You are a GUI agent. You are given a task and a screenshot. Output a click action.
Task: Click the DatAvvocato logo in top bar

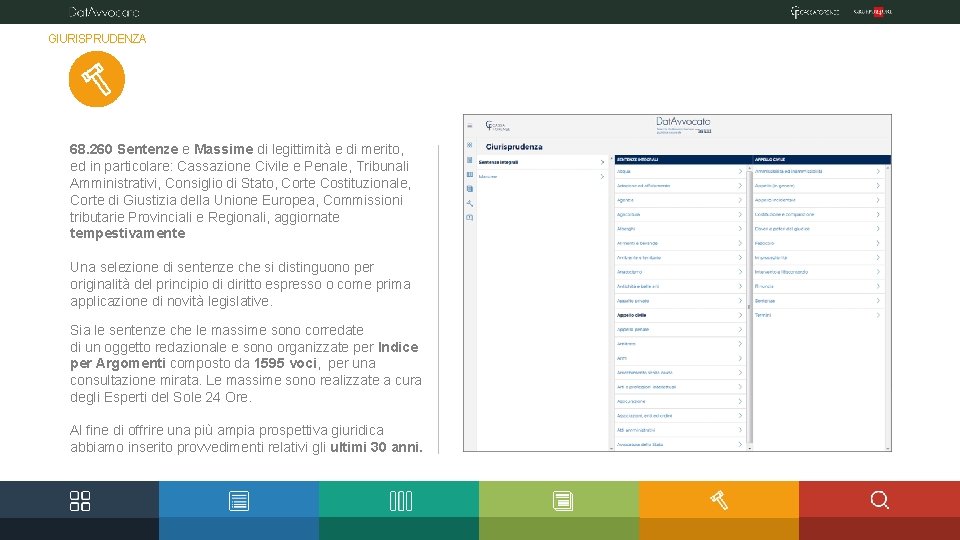click(105, 12)
